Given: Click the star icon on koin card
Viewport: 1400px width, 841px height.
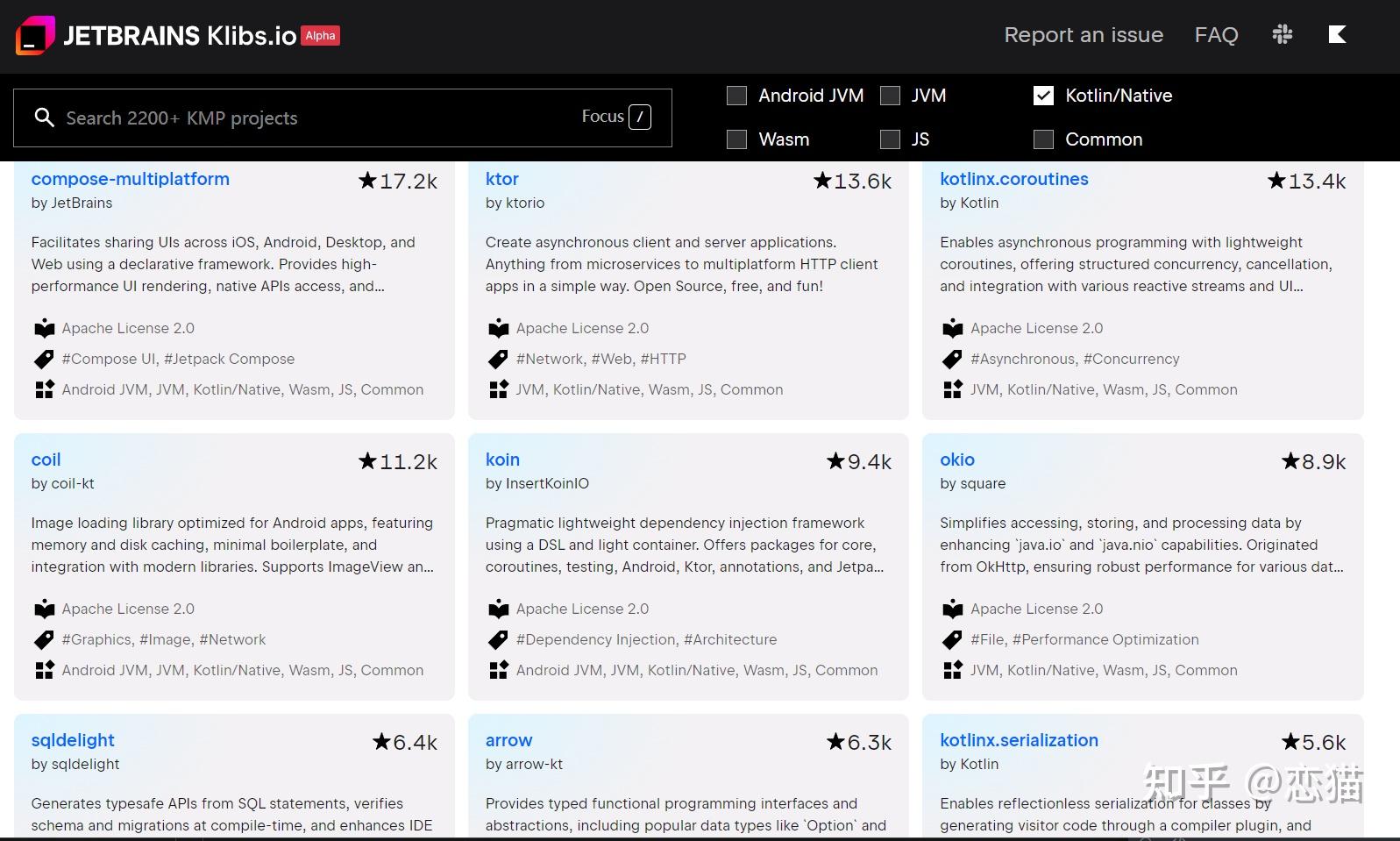Looking at the screenshot, I should (x=835, y=461).
